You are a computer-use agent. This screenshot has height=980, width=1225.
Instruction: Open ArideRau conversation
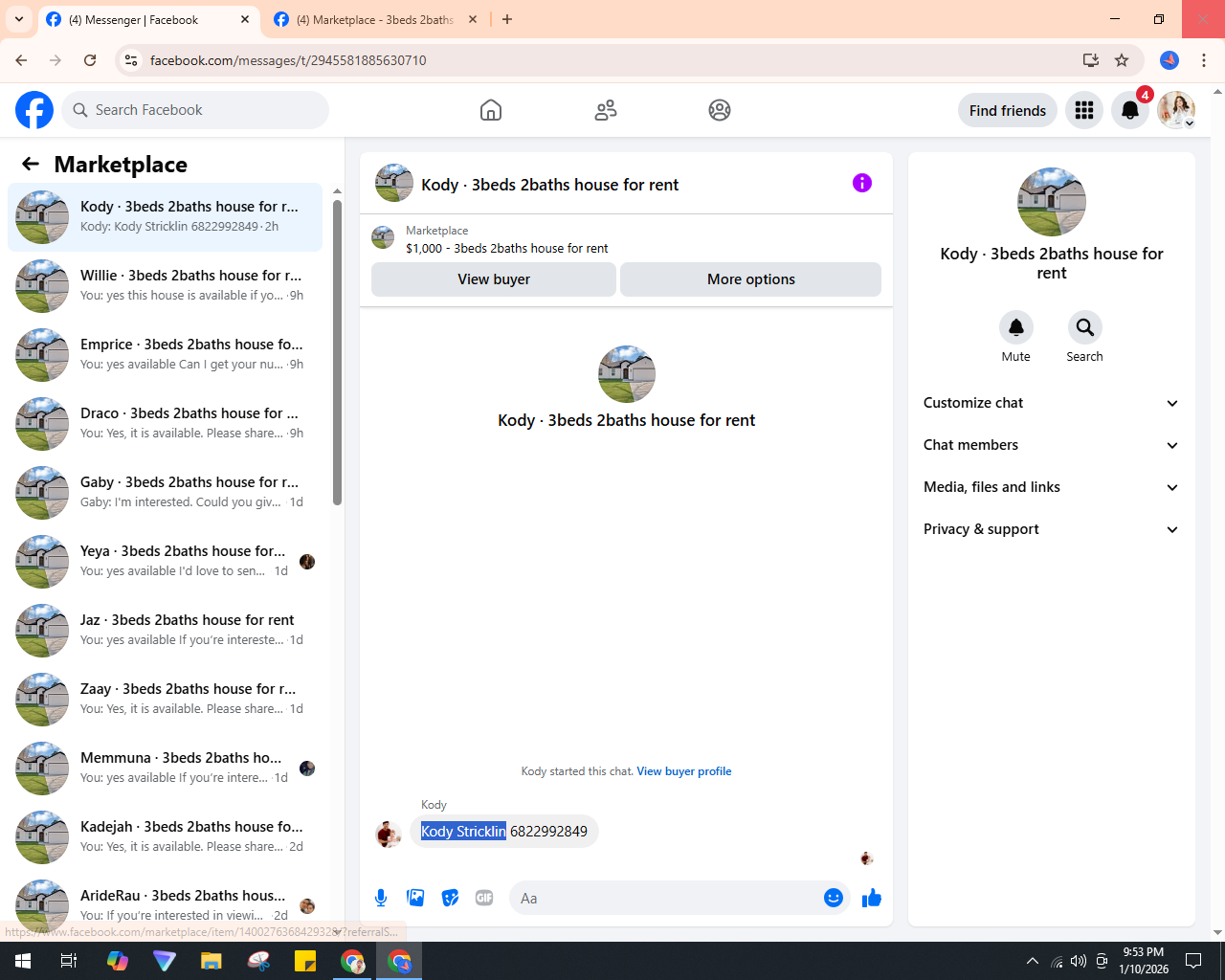[166, 905]
